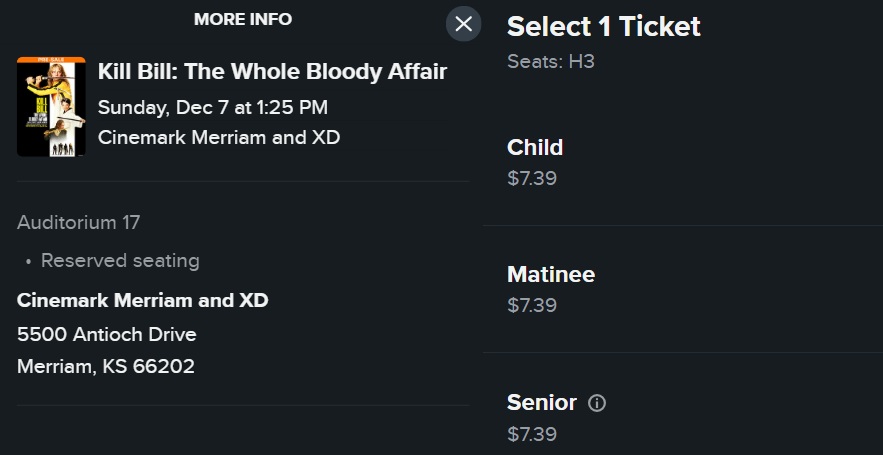
Task: Click the Merriam, KS 66202 text
Action: point(105,367)
